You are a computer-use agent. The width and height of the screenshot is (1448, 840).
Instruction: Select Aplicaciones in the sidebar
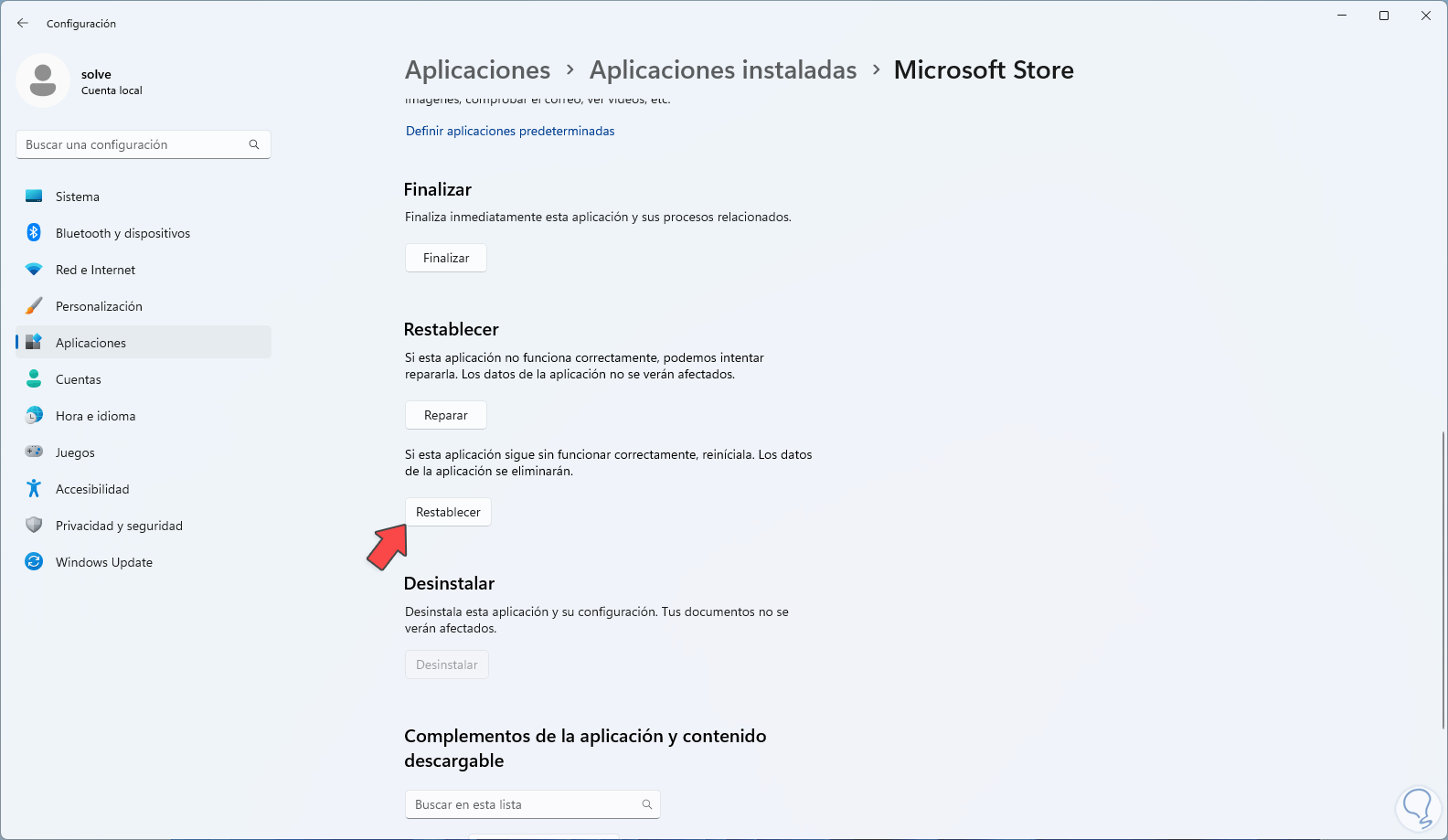pos(144,343)
